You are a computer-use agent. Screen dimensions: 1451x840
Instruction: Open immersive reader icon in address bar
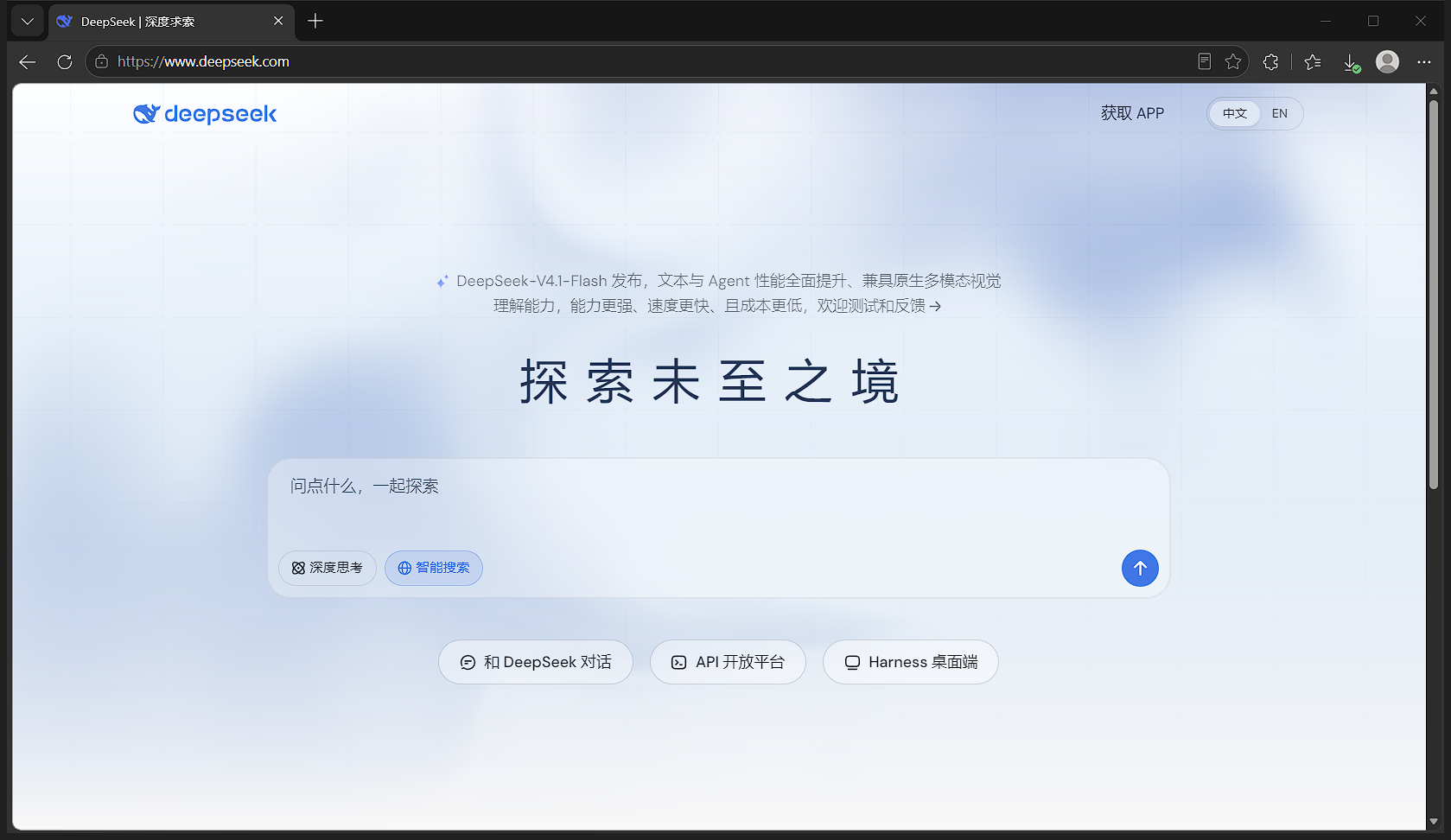1204,61
